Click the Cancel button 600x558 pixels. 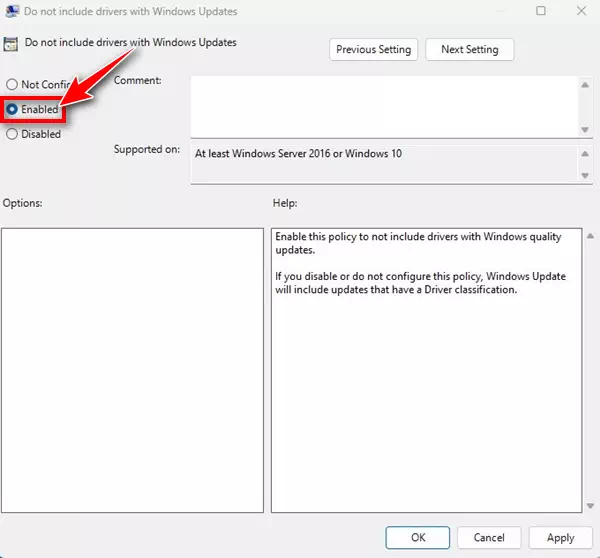(x=489, y=537)
